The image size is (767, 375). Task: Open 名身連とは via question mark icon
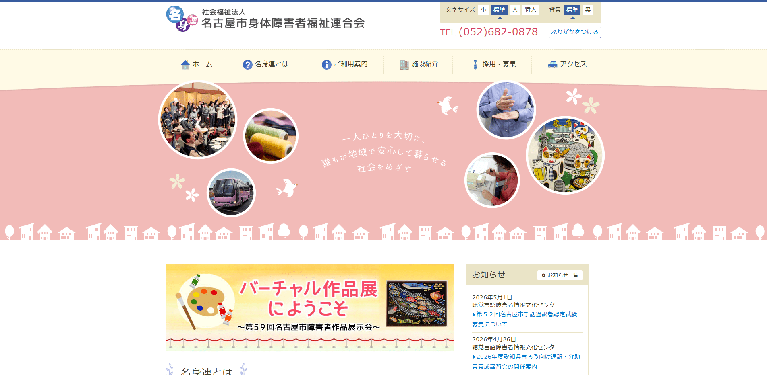(265, 65)
